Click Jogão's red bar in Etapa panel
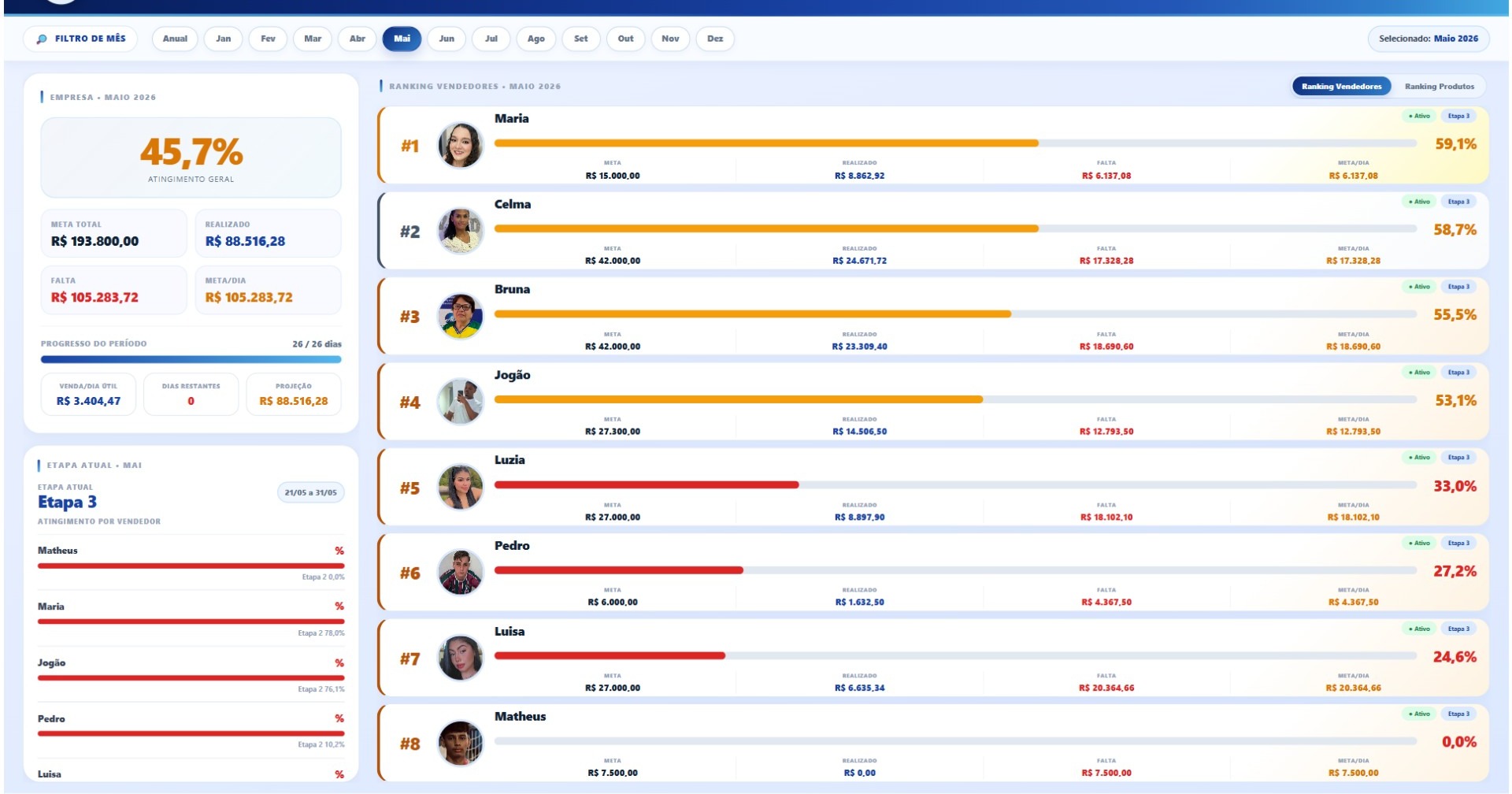This screenshot has height=794, width=1512. pos(191,678)
